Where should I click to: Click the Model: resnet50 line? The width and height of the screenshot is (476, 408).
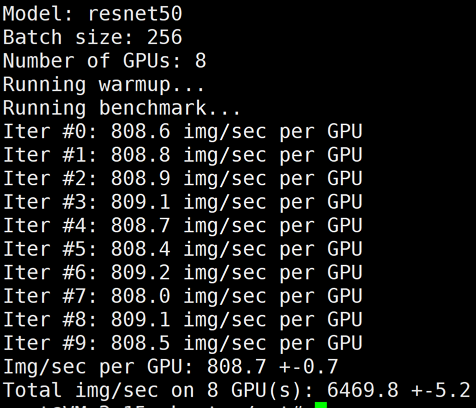click(93, 14)
